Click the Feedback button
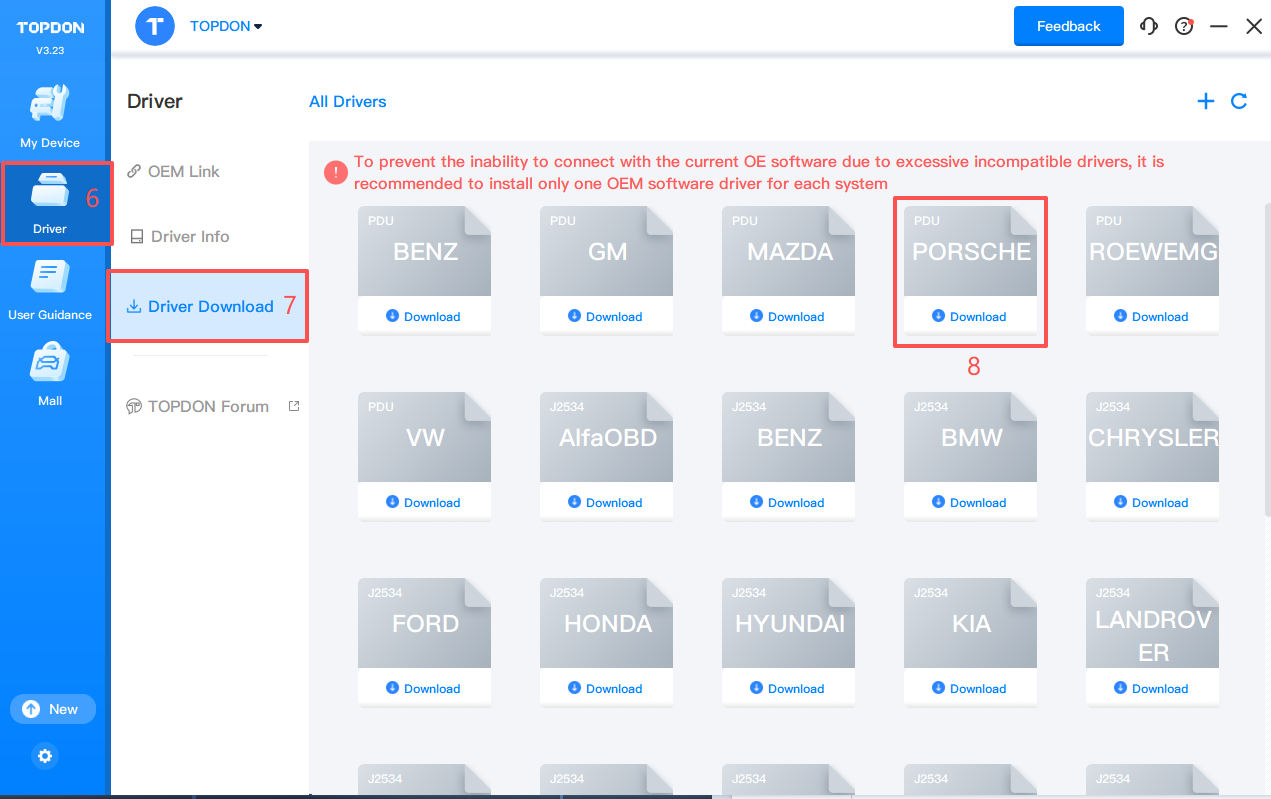 click(1068, 27)
